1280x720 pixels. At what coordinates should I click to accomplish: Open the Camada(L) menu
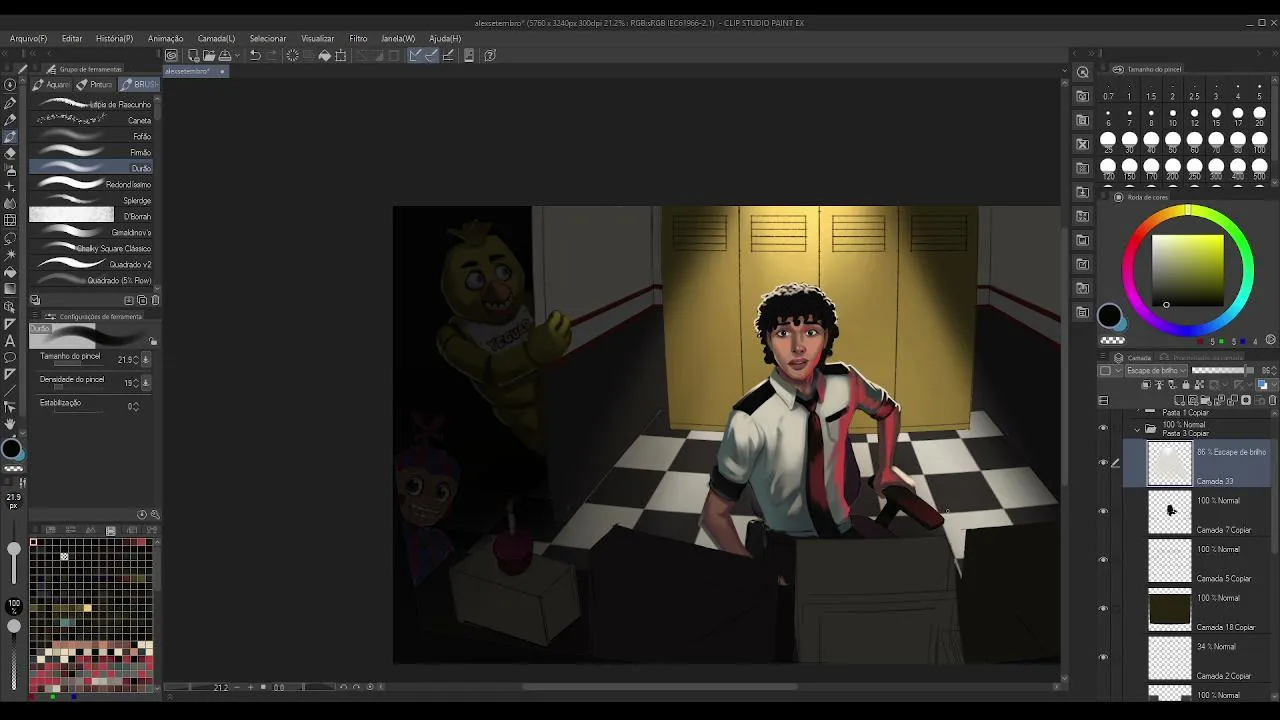tap(216, 39)
